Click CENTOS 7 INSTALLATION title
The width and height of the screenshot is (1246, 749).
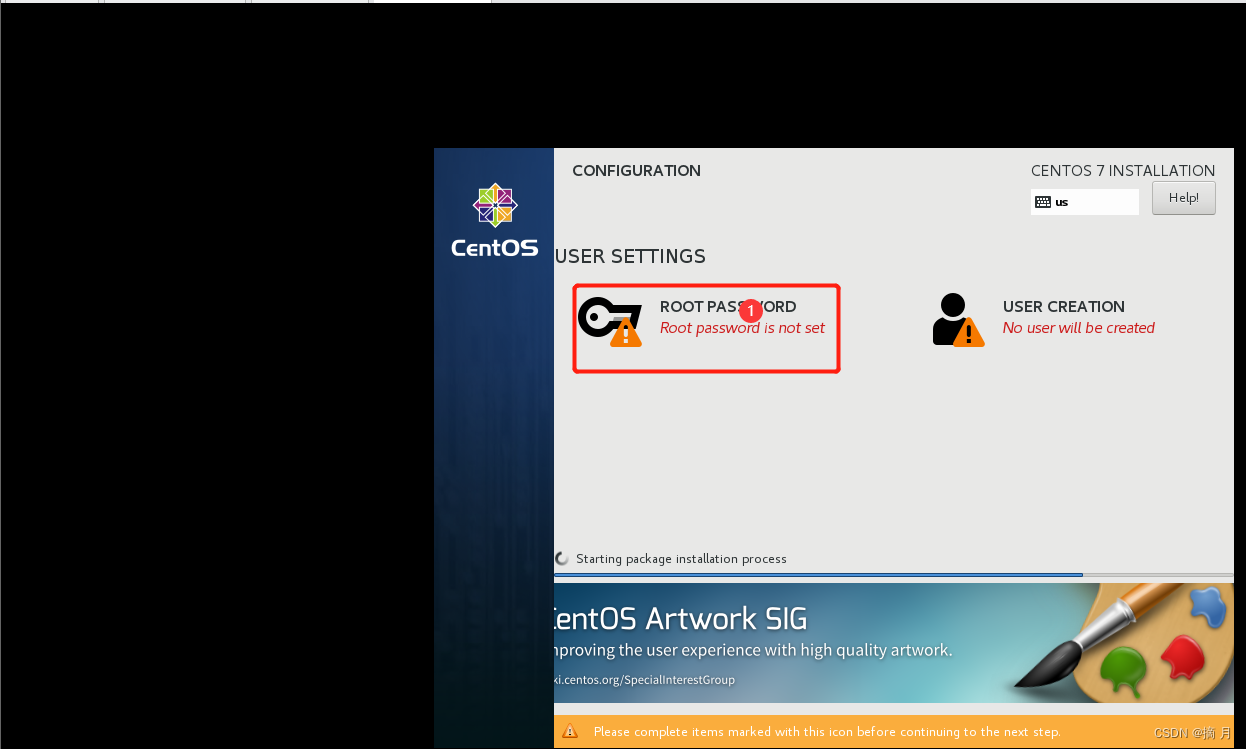click(x=1123, y=171)
